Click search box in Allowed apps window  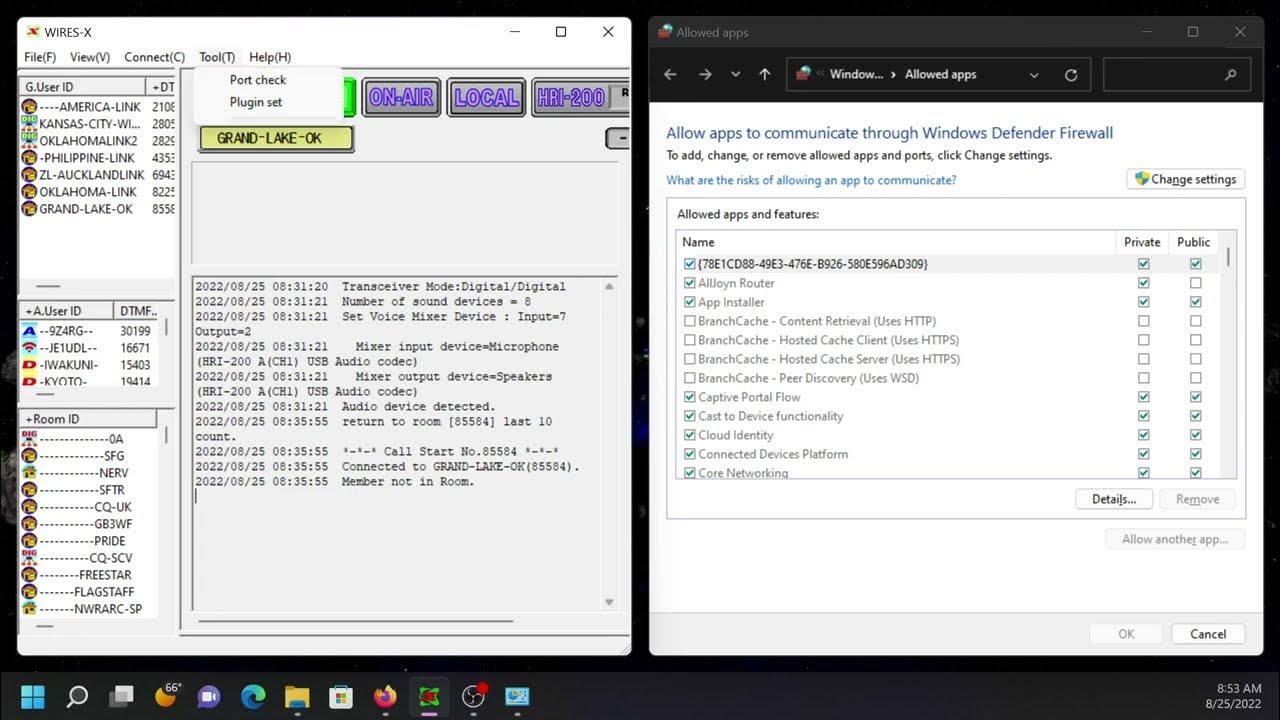tap(1175, 75)
